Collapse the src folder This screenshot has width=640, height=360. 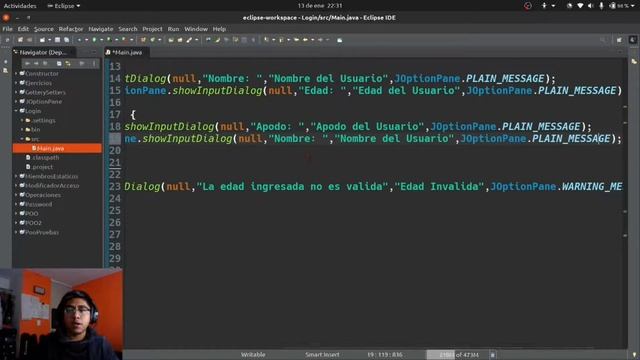(22, 139)
